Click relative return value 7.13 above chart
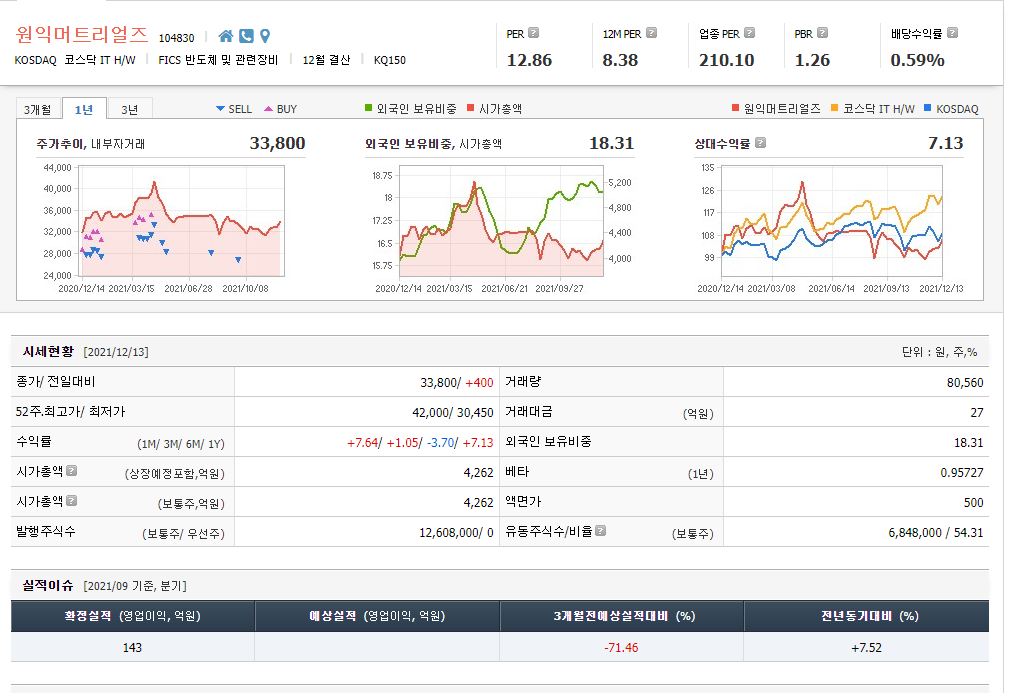 click(x=945, y=143)
